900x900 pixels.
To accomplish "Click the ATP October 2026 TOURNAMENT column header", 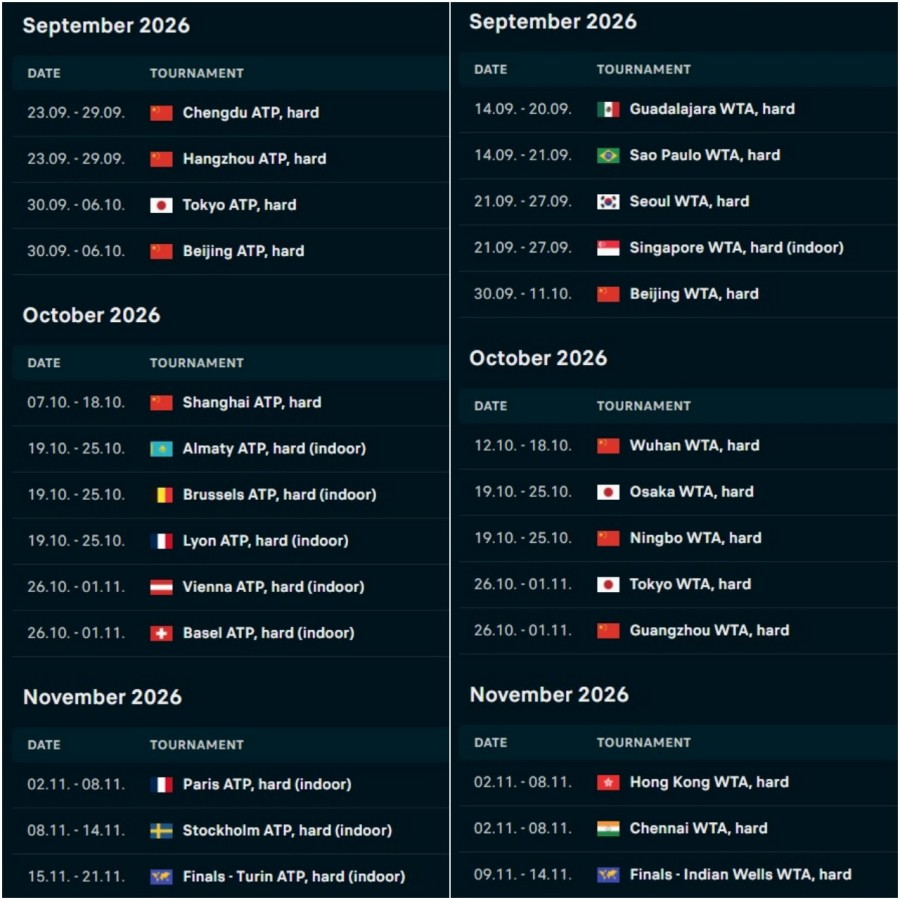I will [197, 363].
